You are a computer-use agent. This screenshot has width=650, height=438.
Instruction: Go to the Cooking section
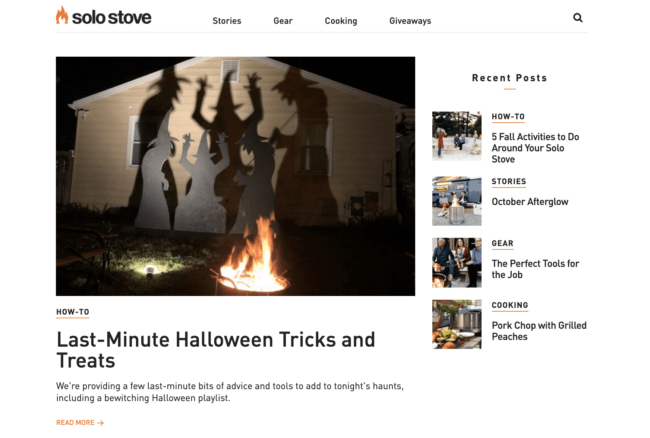[x=341, y=21]
